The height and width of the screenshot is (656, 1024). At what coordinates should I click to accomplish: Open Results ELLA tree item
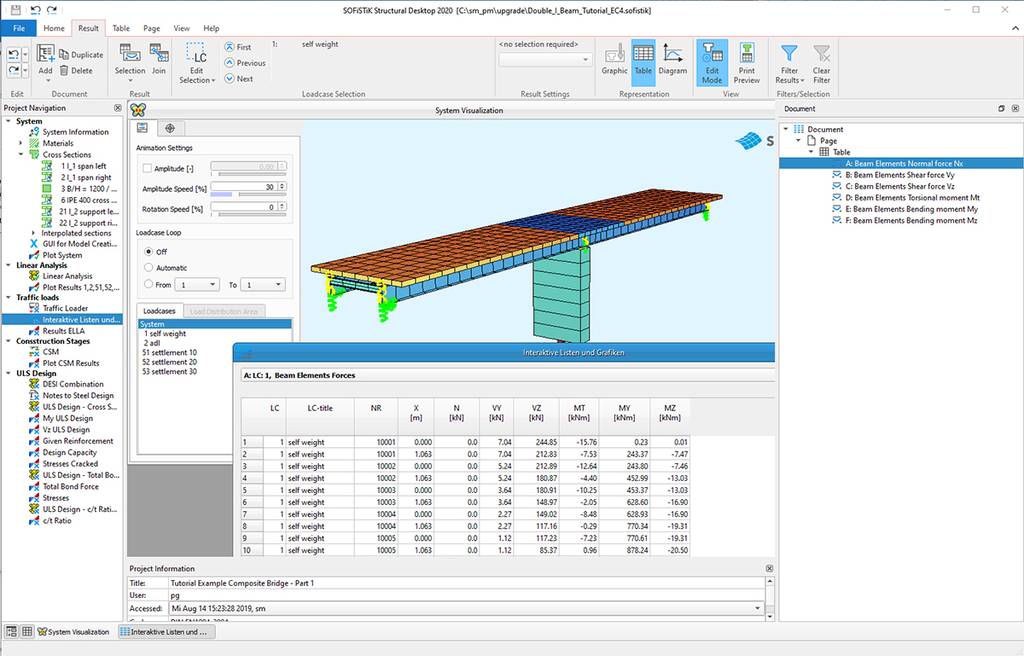click(x=63, y=331)
